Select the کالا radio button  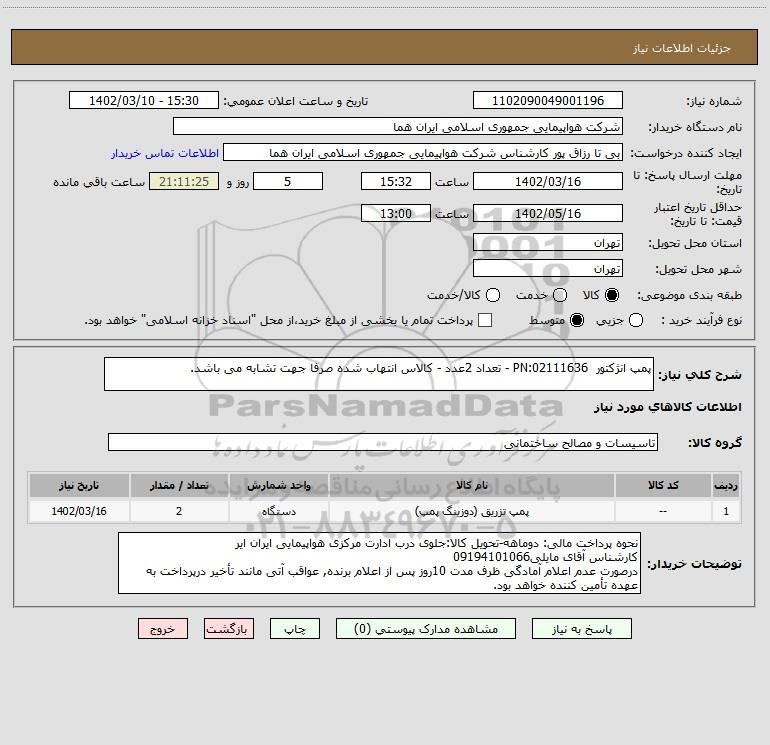pos(612,295)
